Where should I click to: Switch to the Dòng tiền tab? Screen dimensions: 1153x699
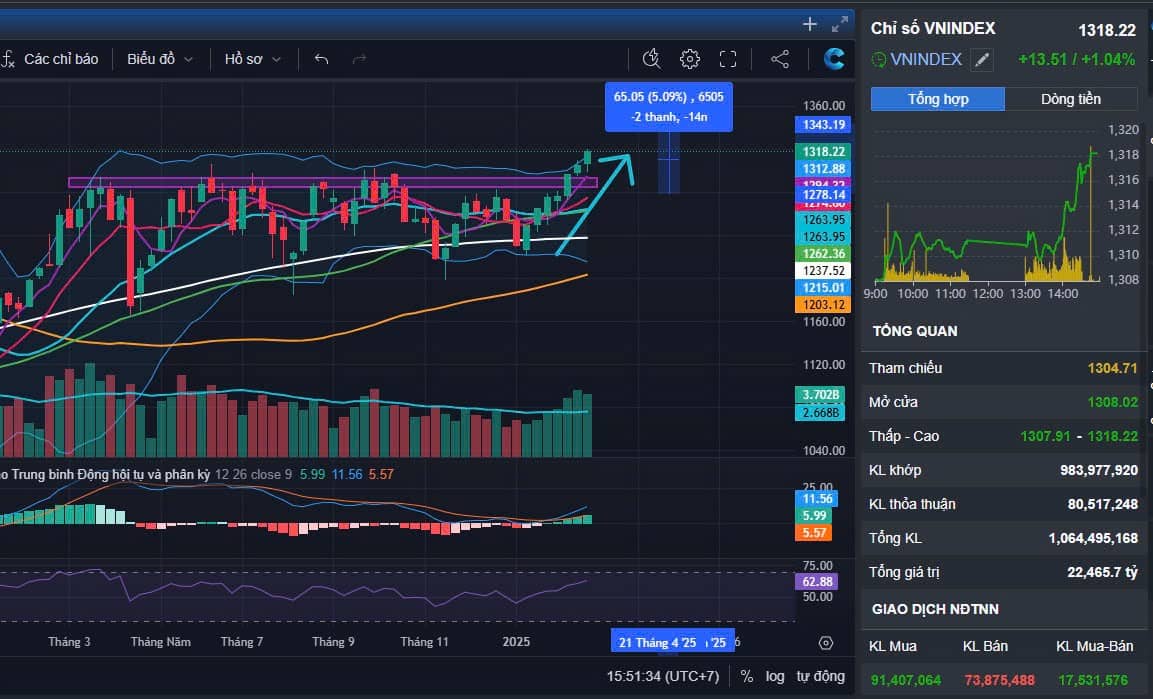coord(1071,98)
